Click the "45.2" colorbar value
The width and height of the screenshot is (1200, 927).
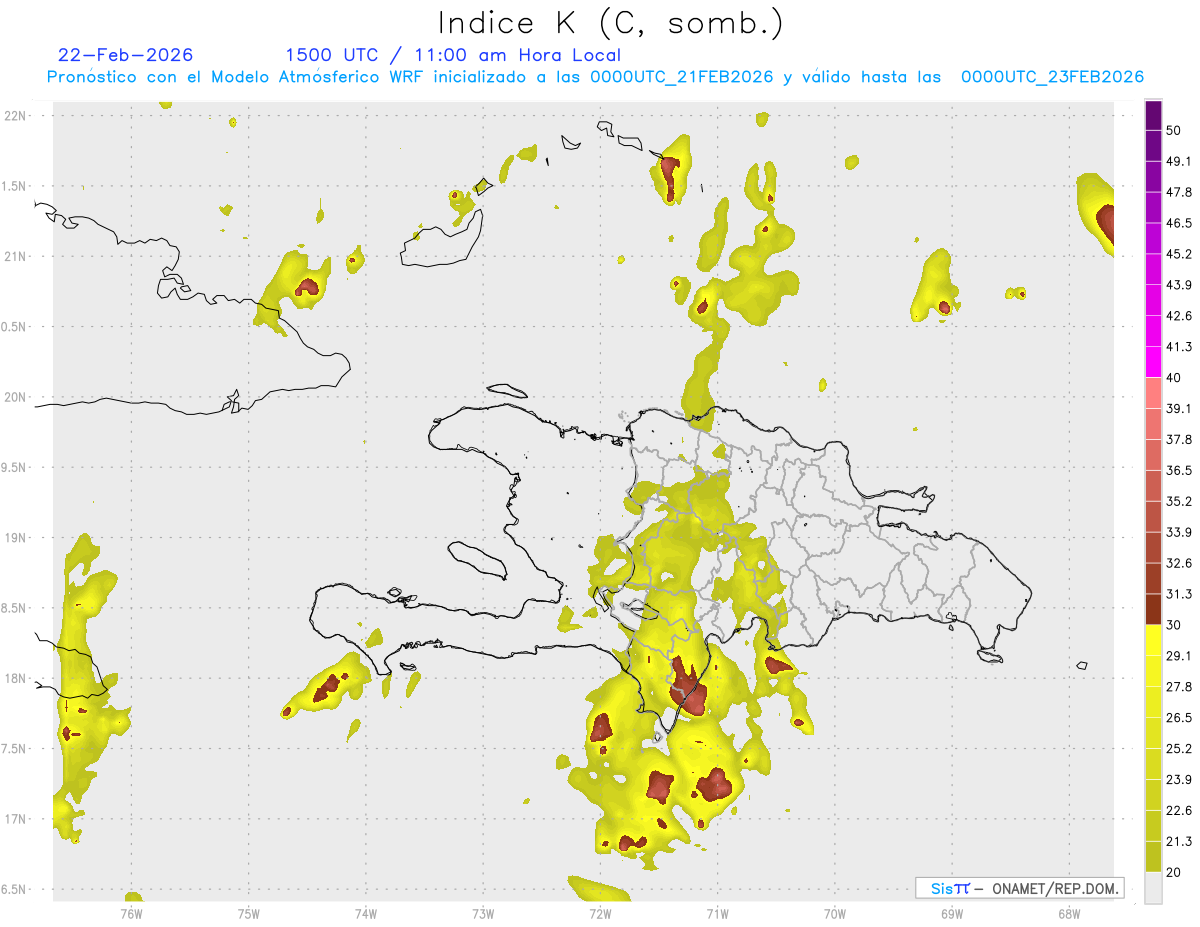[1179, 254]
